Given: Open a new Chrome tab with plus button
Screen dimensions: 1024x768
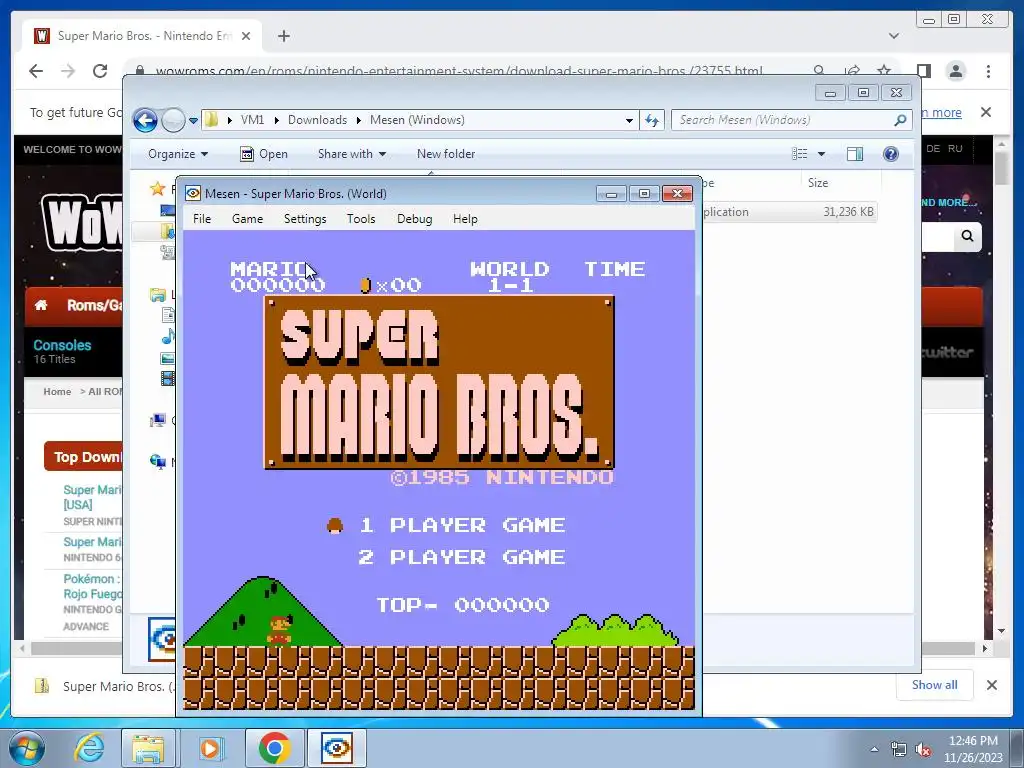Looking at the screenshot, I should (283, 36).
